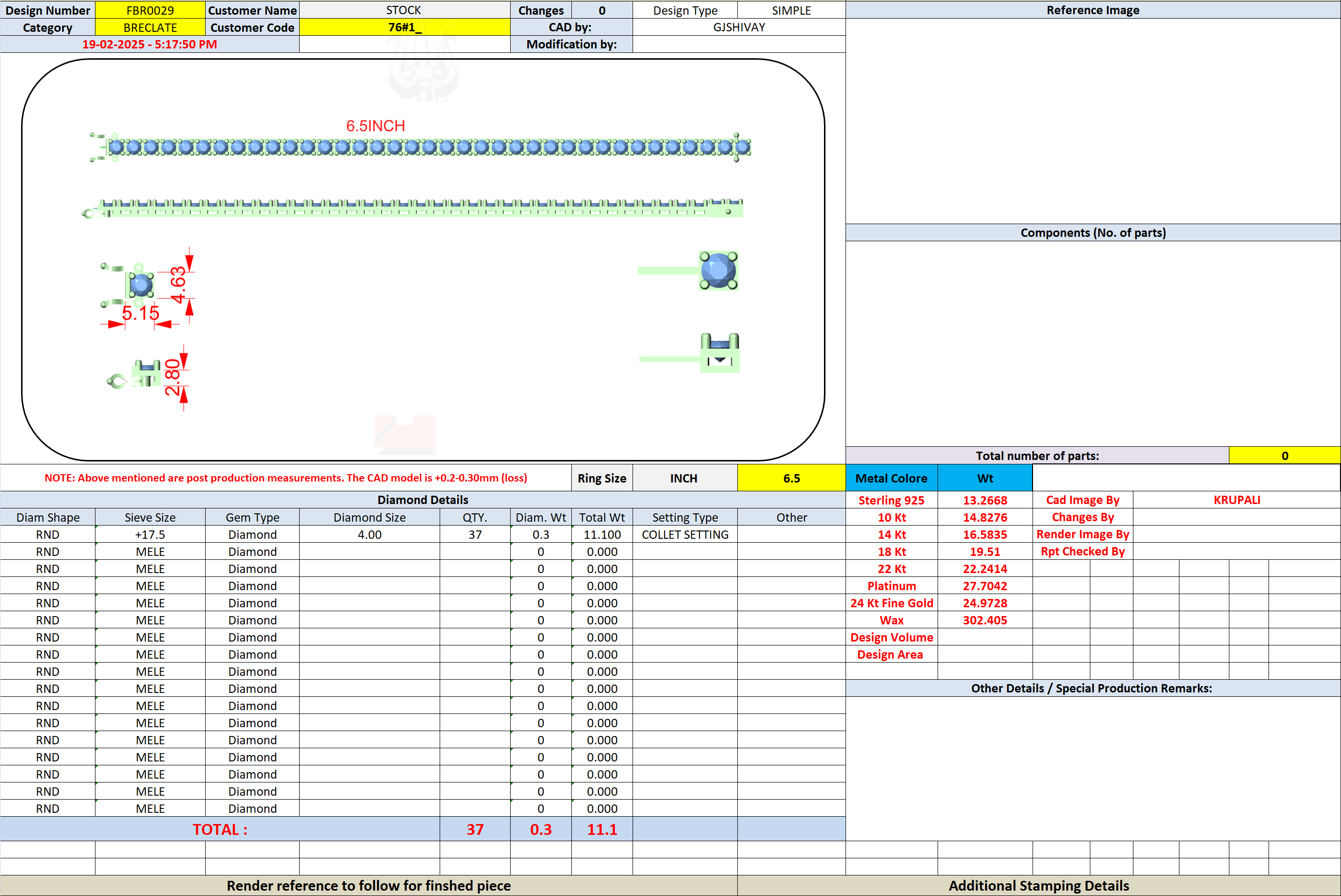Select the 4.63 dimension annotation
The image size is (1341, 896).
coord(179,285)
